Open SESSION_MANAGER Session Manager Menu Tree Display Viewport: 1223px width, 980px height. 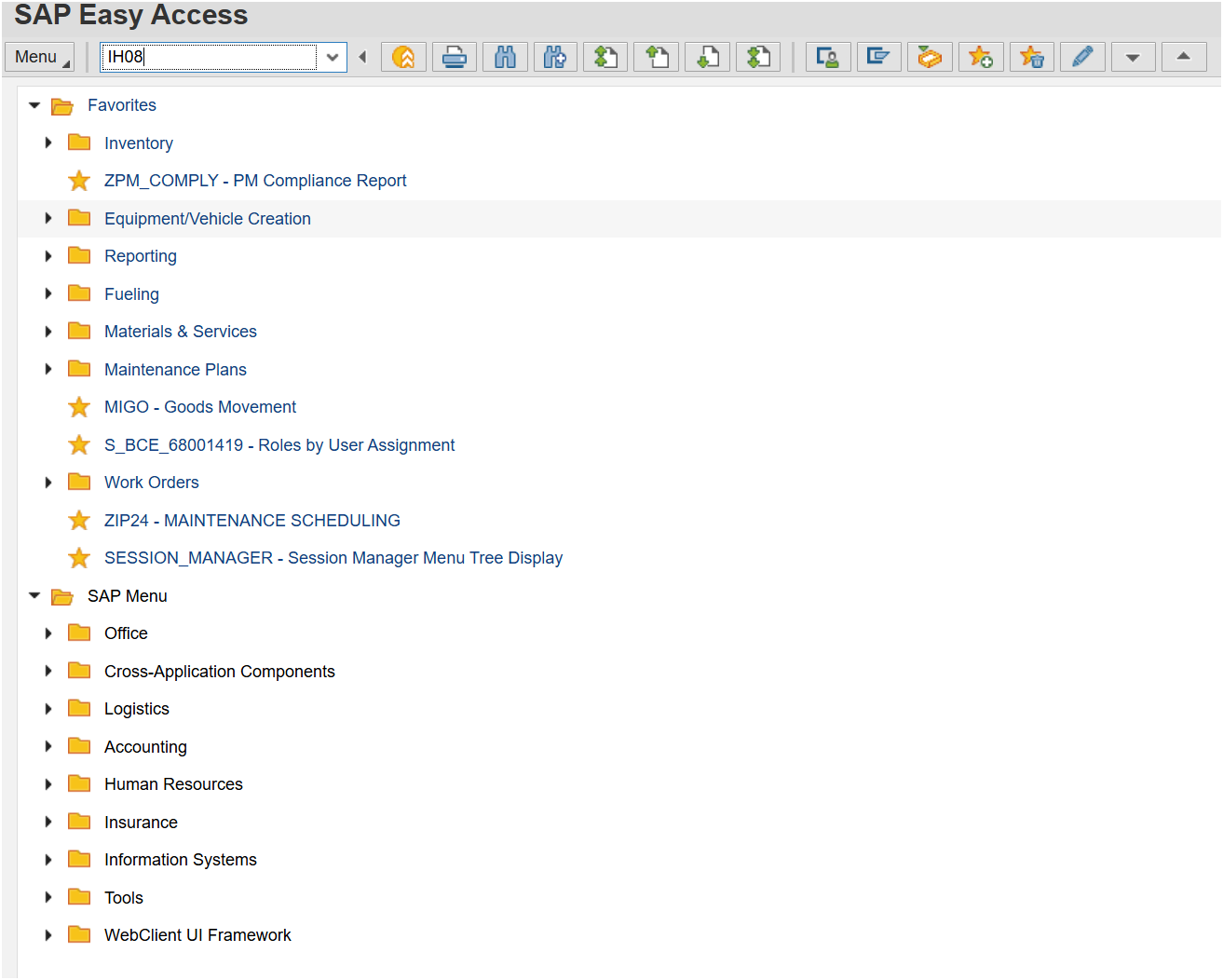tap(333, 558)
